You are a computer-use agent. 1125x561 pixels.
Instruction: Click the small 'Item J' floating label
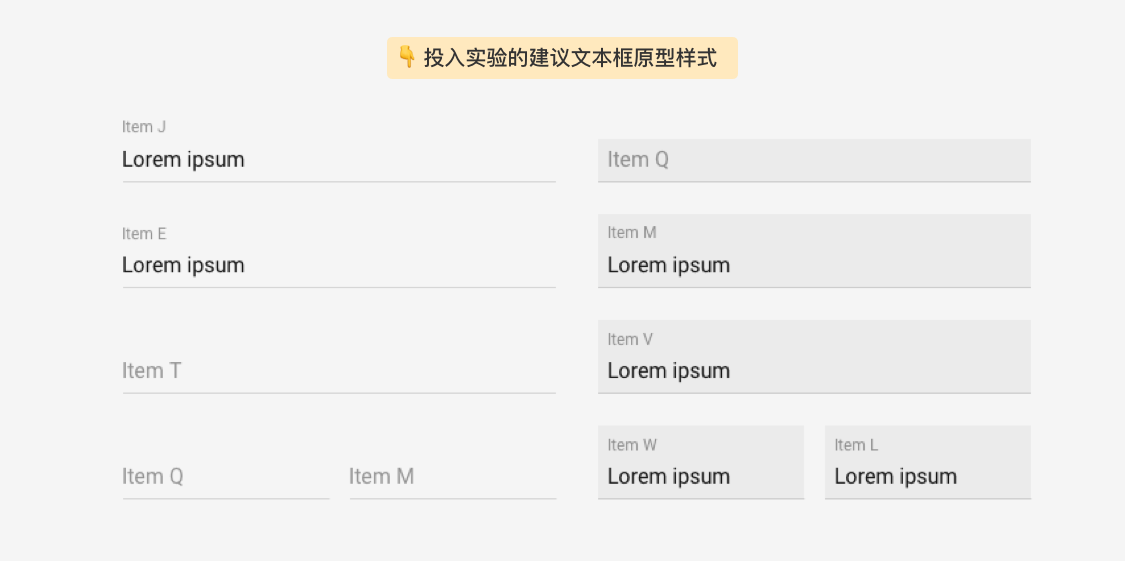click(x=144, y=127)
